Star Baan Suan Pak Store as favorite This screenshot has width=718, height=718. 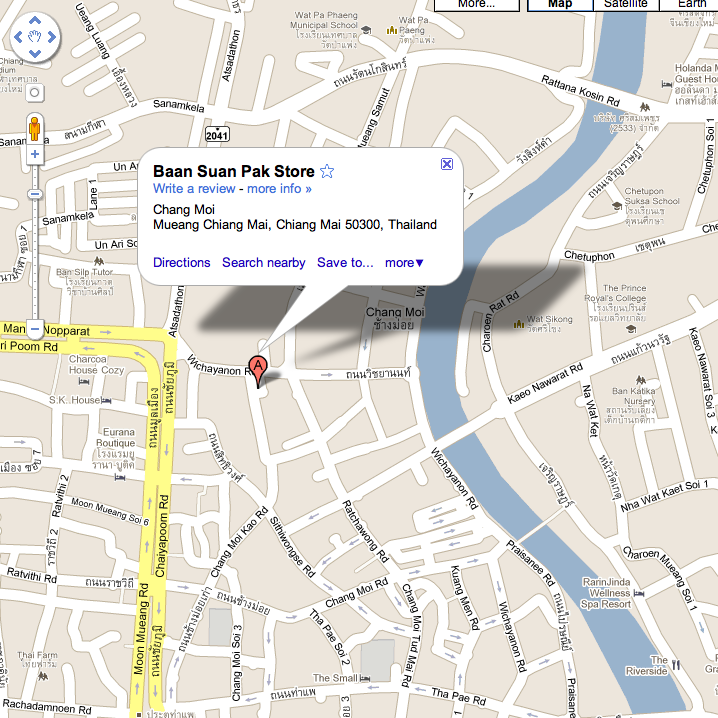pyautogui.click(x=327, y=171)
